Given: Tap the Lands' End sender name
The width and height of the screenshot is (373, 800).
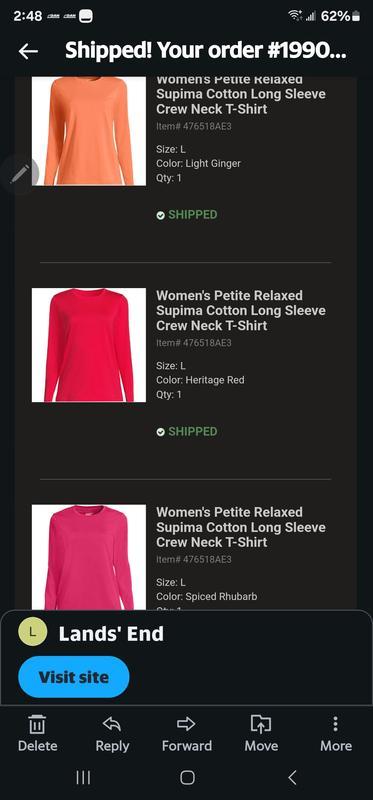Looking at the screenshot, I should click(111, 633).
